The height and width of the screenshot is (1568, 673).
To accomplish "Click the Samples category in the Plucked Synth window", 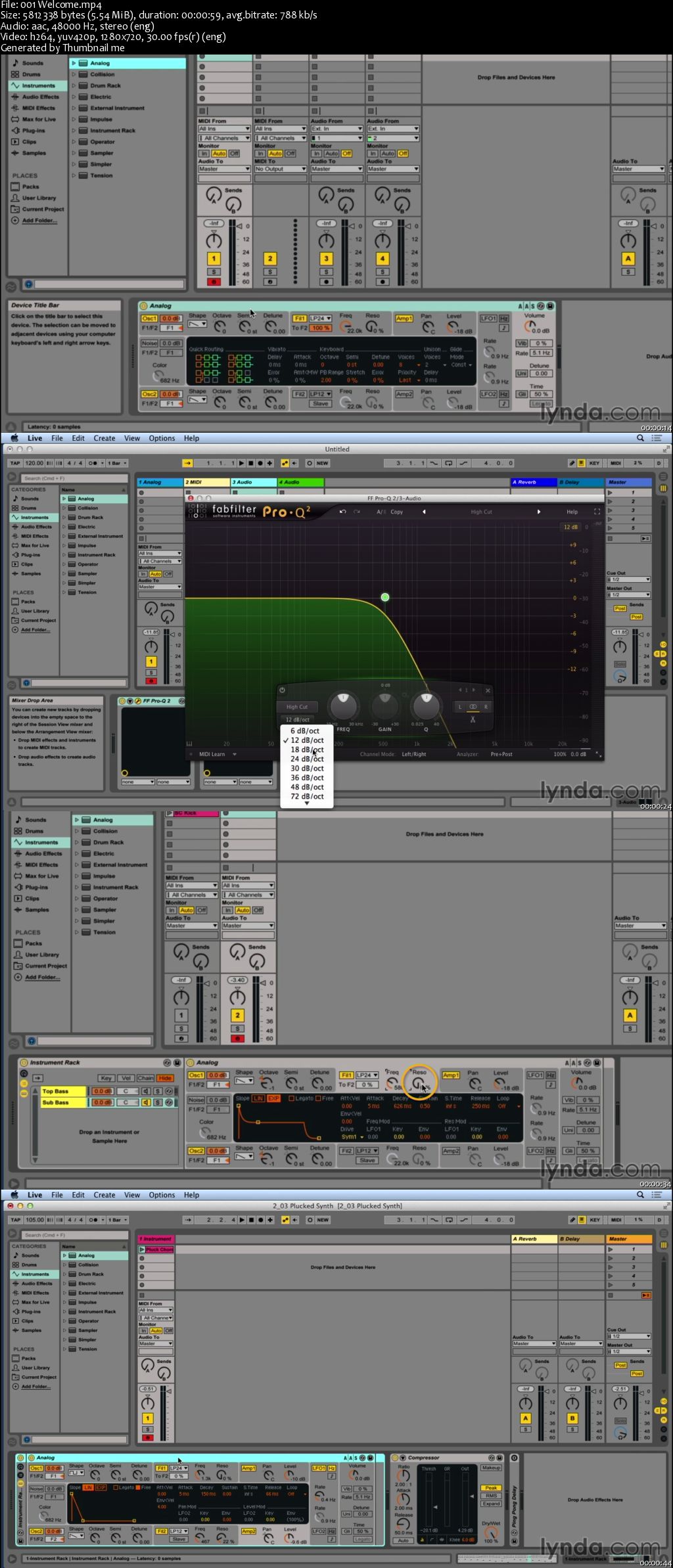I will pyautogui.click(x=31, y=1330).
